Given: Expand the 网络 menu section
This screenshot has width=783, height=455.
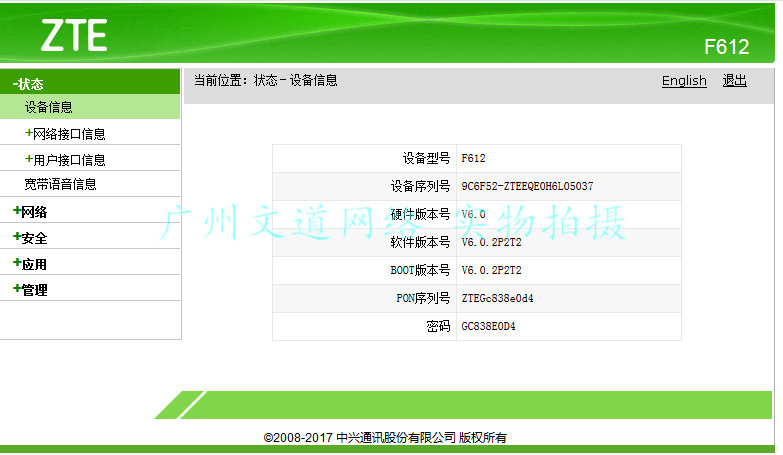Looking at the screenshot, I should [x=30, y=212].
